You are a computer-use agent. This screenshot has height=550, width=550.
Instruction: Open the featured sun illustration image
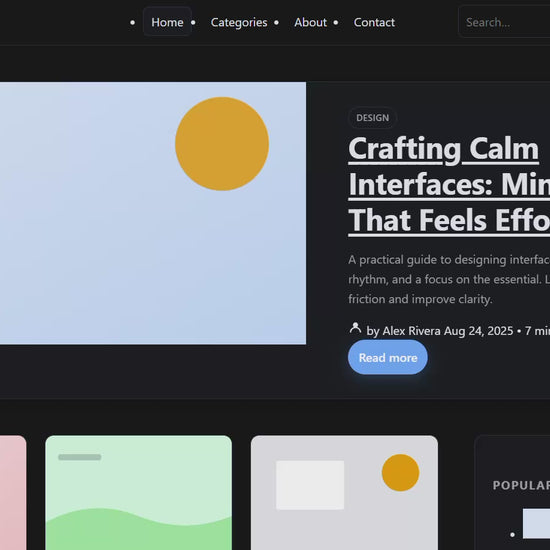coord(153,213)
